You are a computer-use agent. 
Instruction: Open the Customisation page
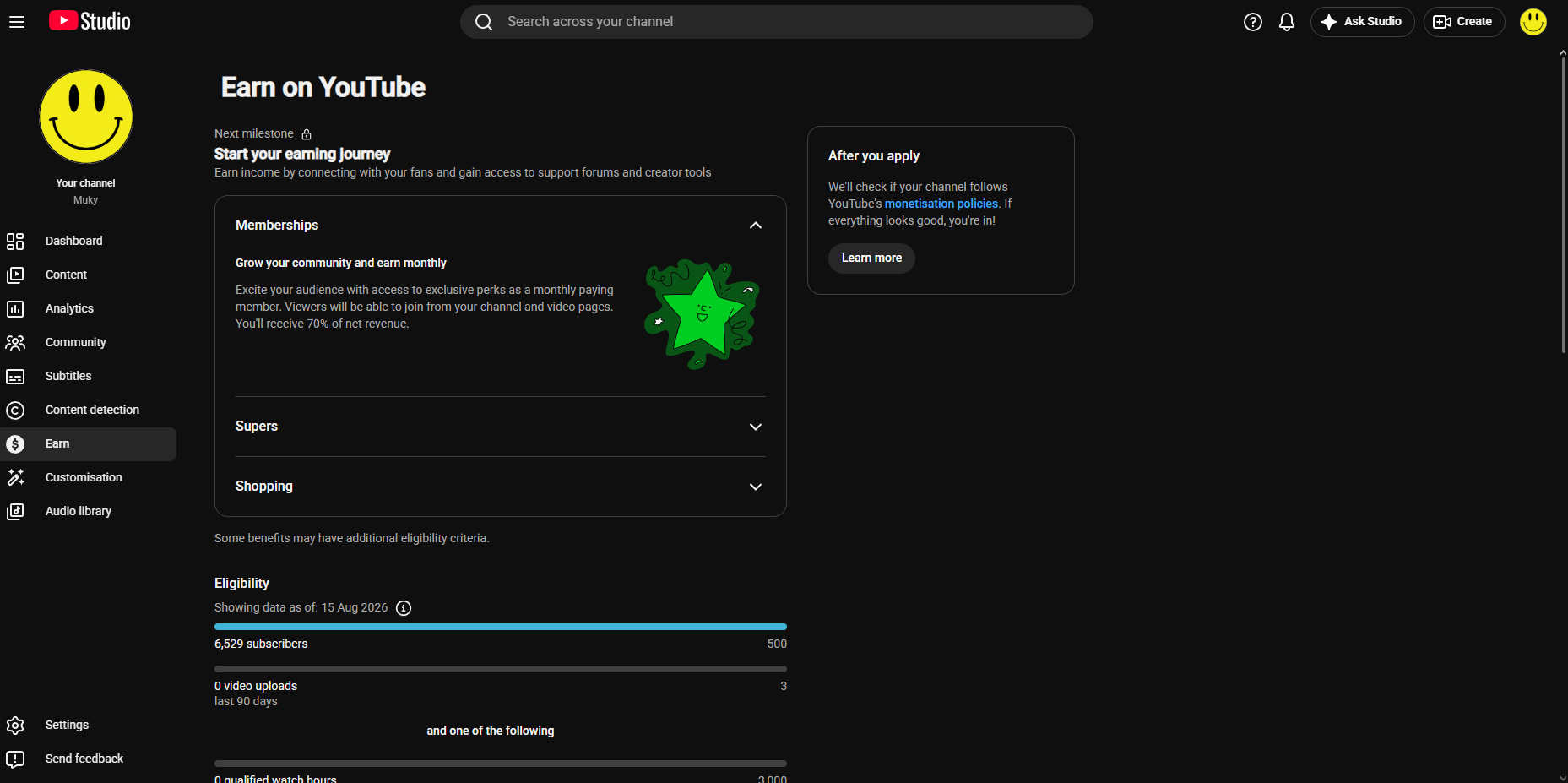(88, 478)
